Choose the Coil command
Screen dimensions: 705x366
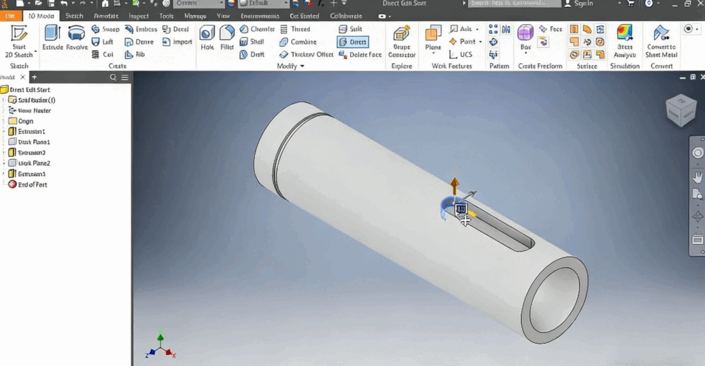(x=103, y=54)
